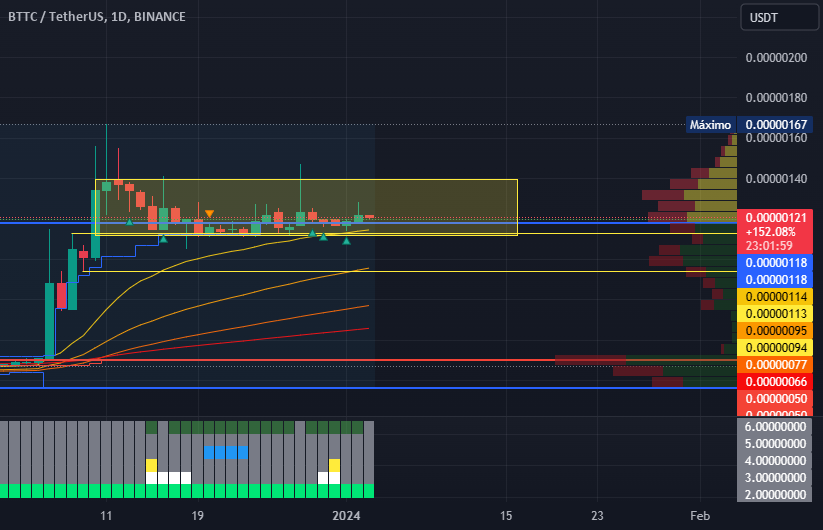Click the BTTC / TetherUS, 1D, BINANCE title

coord(97,17)
